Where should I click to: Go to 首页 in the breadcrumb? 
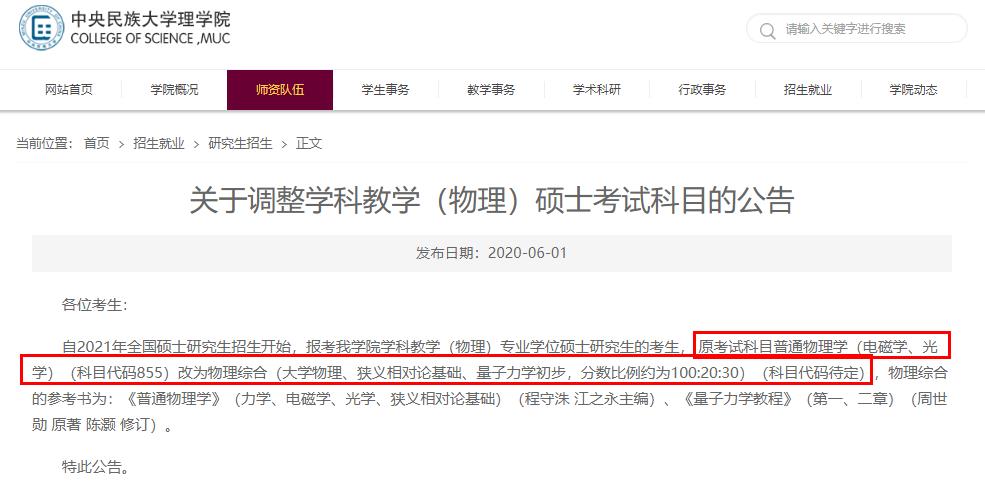tap(97, 144)
